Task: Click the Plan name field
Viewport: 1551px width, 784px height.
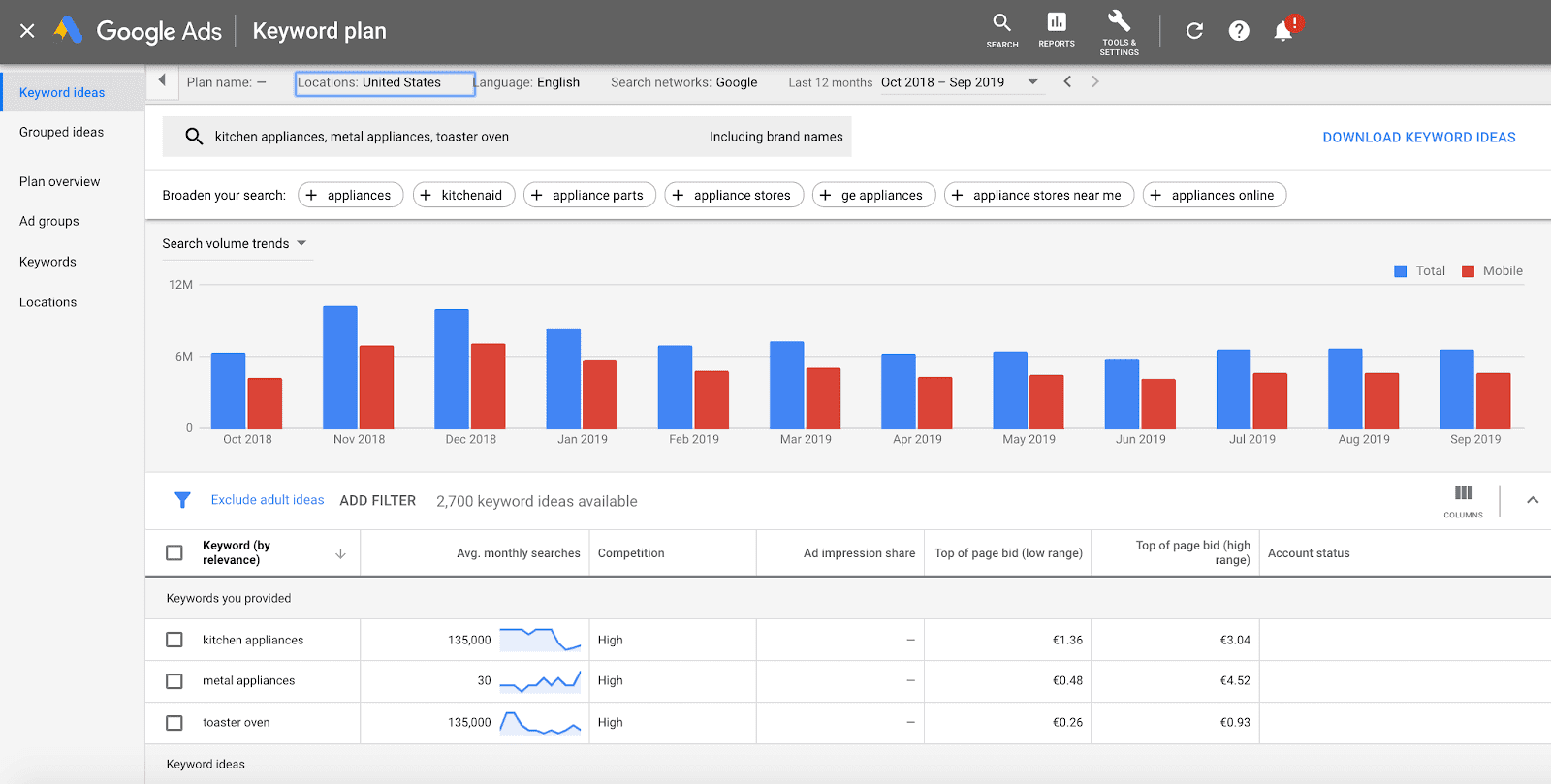Action: tap(227, 82)
